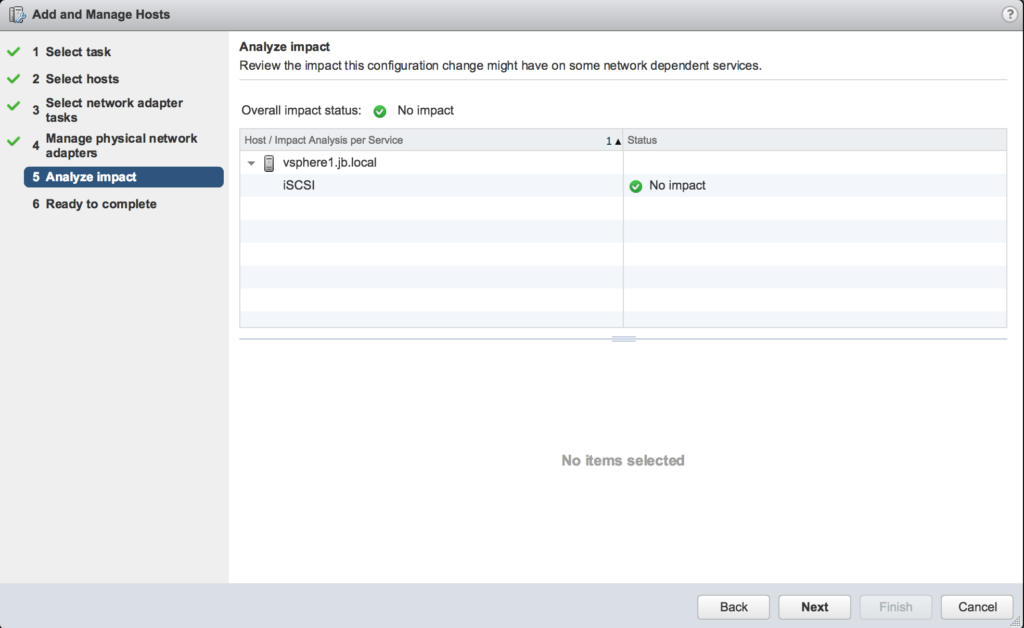The width and height of the screenshot is (1024, 628).
Task: Click the Cancel button
Action: coord(977,606)
